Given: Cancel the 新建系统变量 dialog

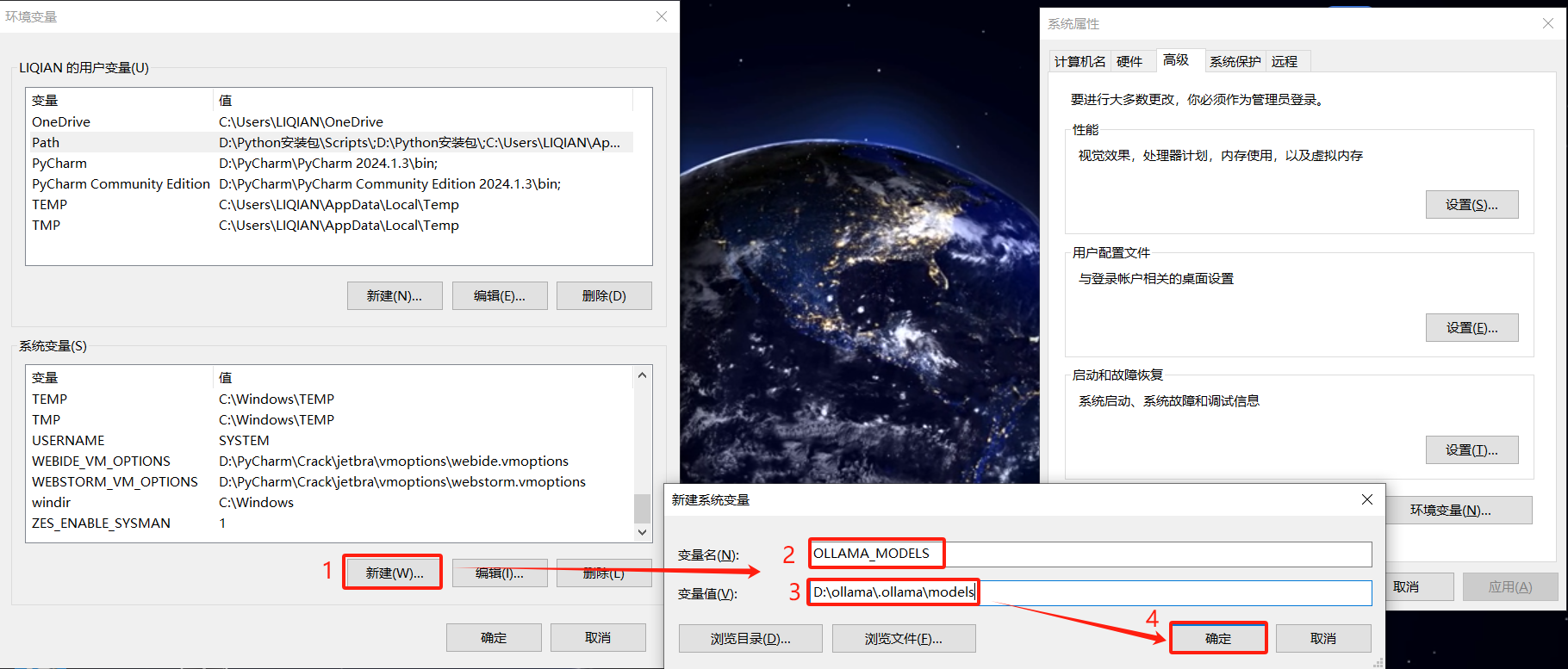Looking at the screenshot, I should tap(1323, 638).
